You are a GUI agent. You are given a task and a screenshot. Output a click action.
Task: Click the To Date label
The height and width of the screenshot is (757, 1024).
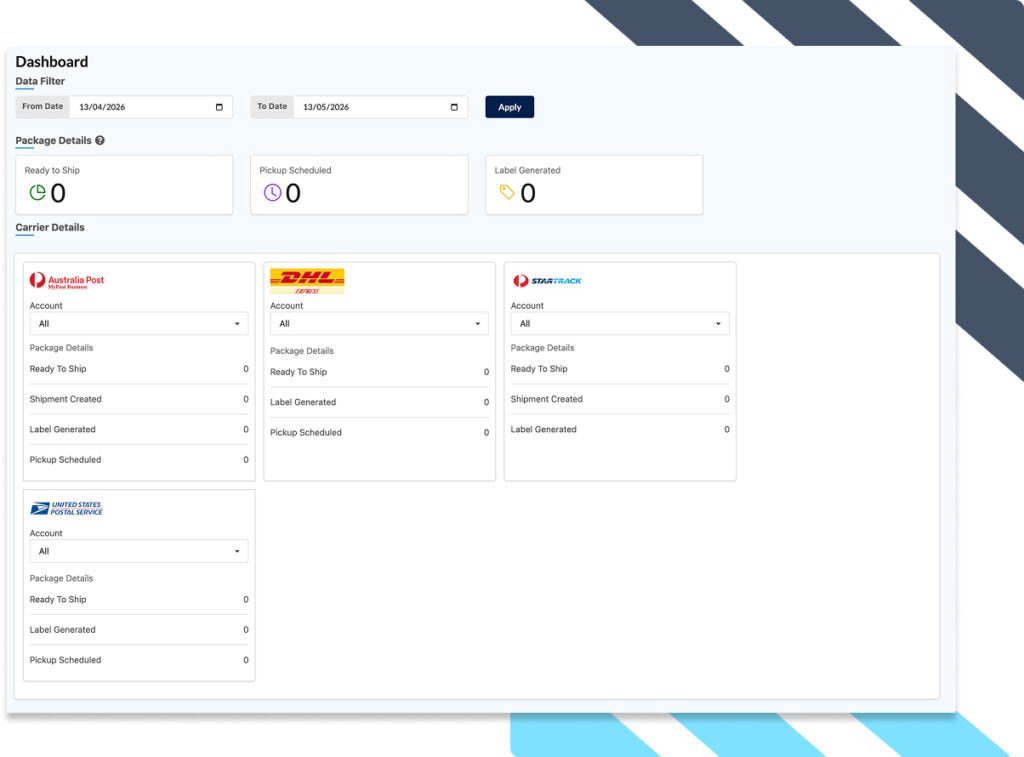pos(272,106)
